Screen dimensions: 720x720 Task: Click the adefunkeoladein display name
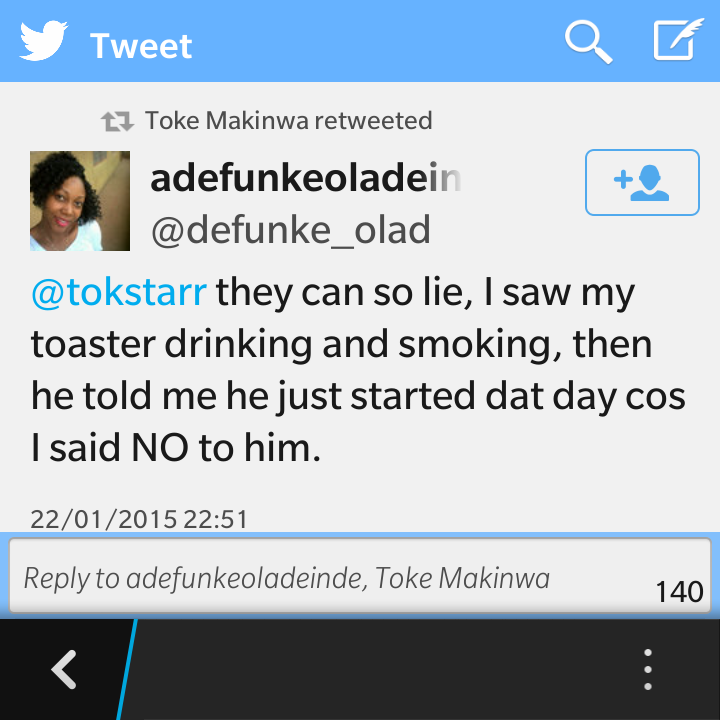(x=305, y=180)
